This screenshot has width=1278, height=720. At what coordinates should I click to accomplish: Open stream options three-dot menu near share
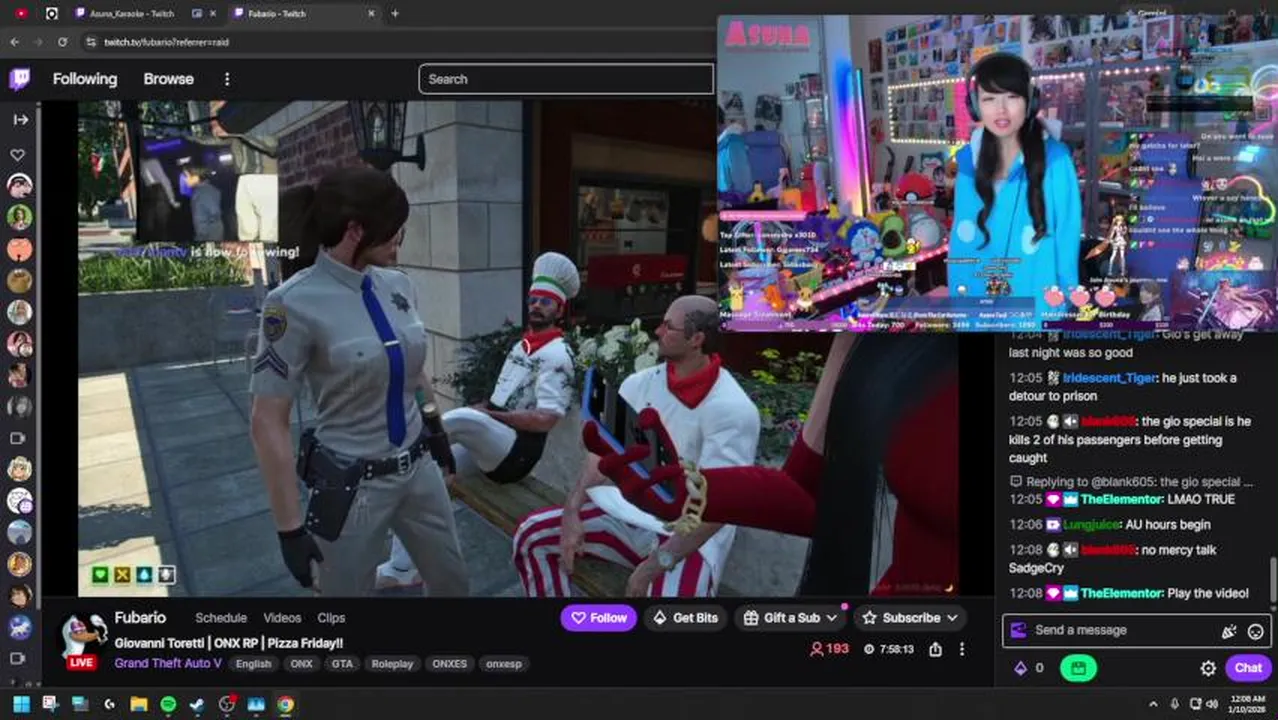point(962,649)
